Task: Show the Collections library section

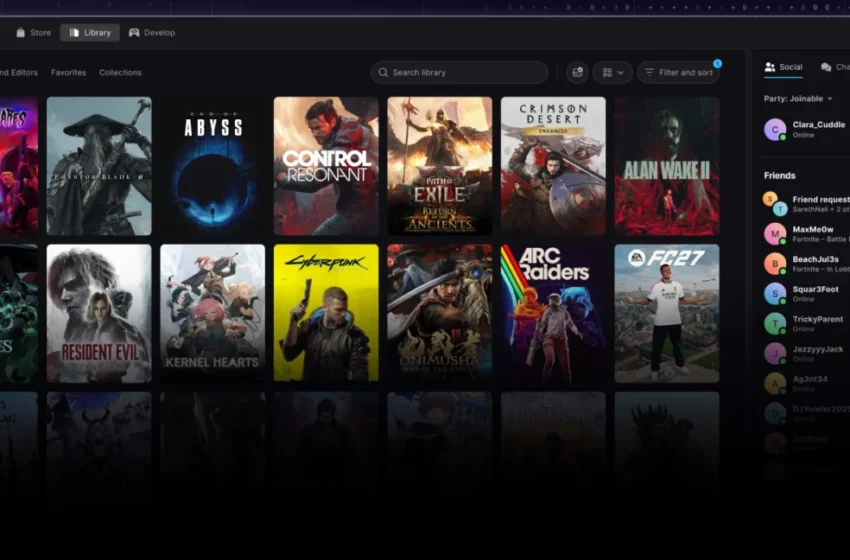Action: (120, 72)
